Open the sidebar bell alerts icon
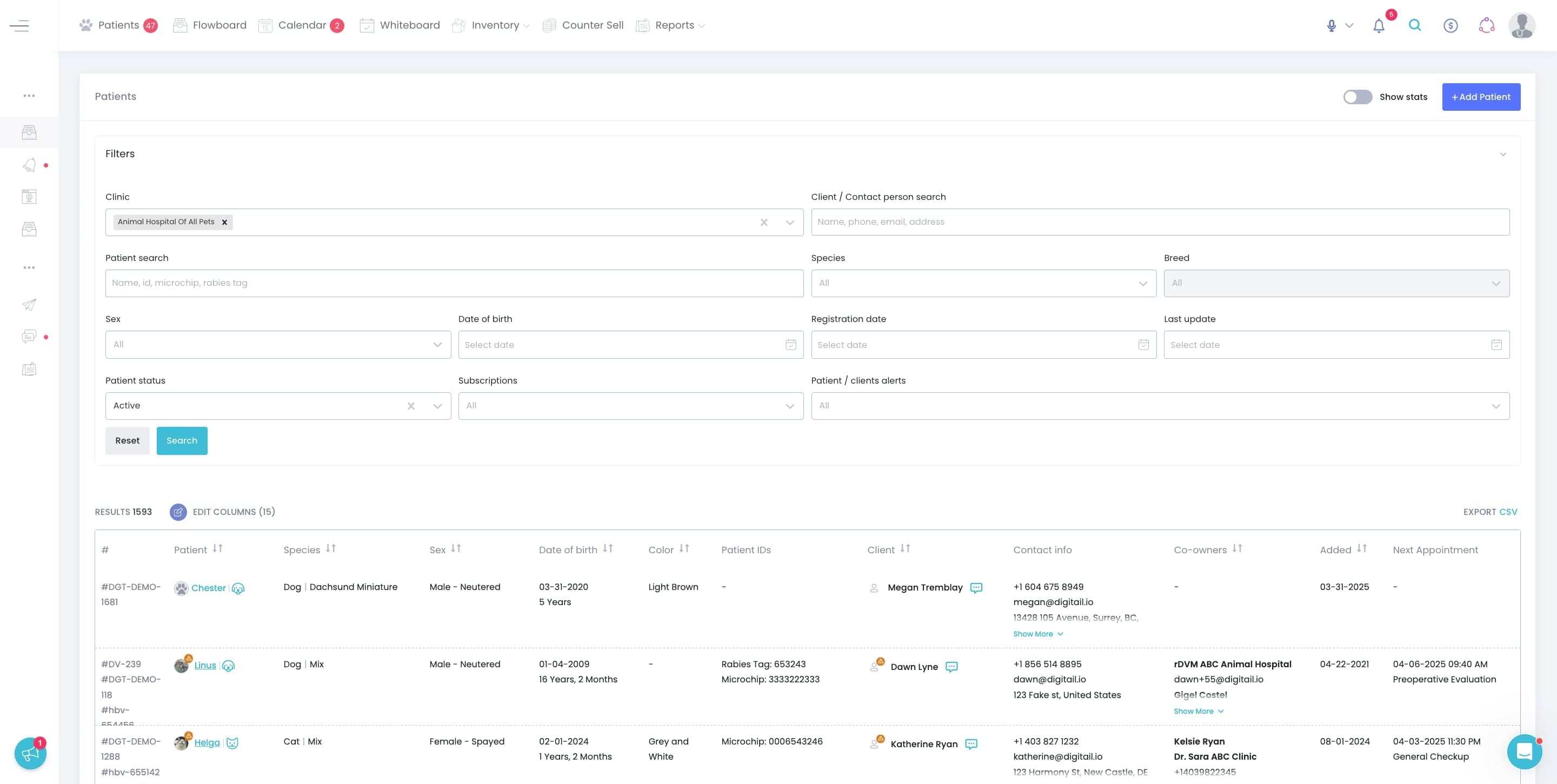Screen dimensions: 1557x784 pyautogui.click(x=29, y=165)
